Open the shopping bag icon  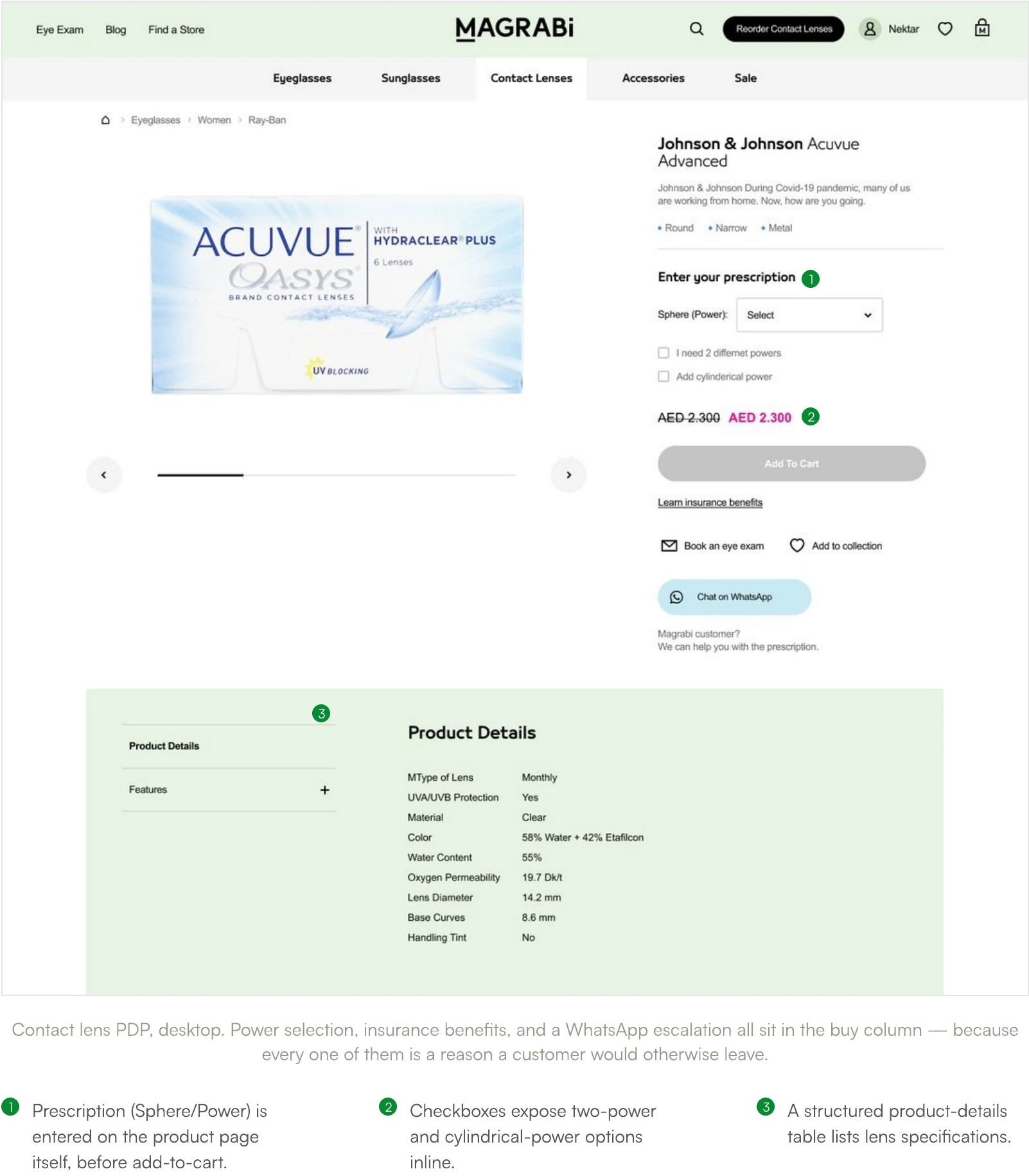(982, 28)
